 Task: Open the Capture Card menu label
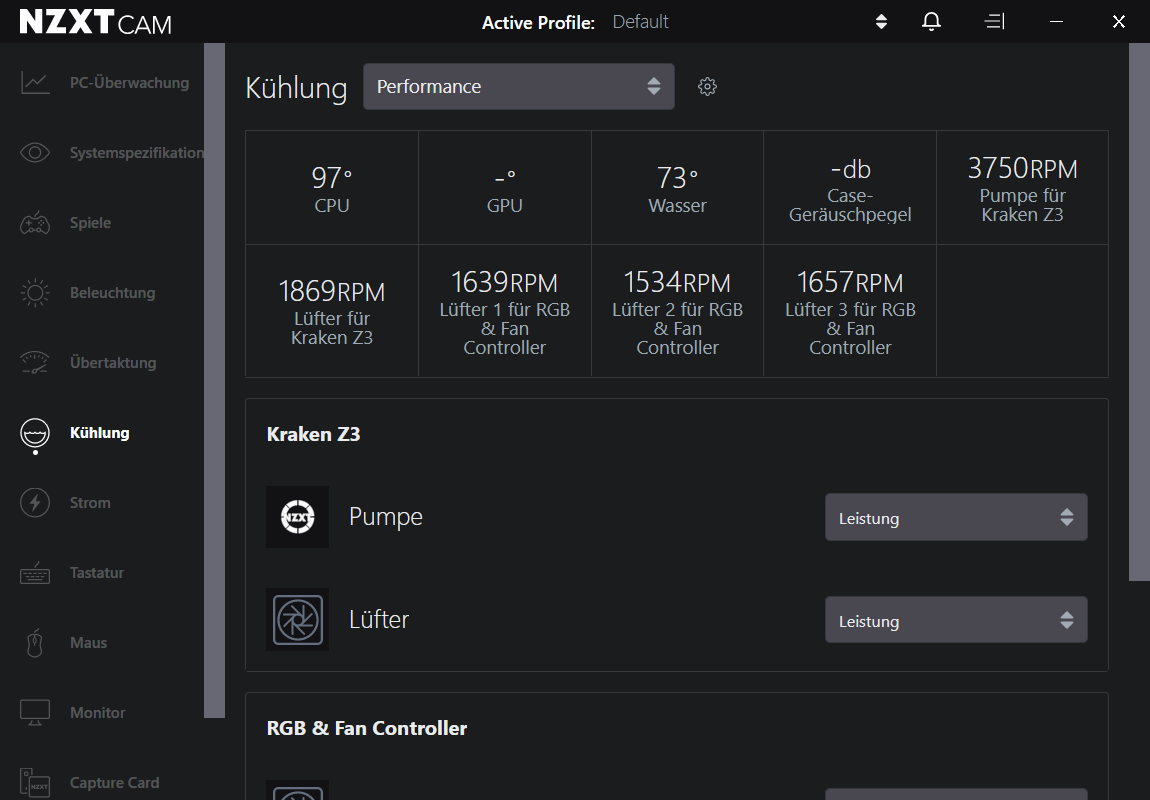(x=114, y=783)
